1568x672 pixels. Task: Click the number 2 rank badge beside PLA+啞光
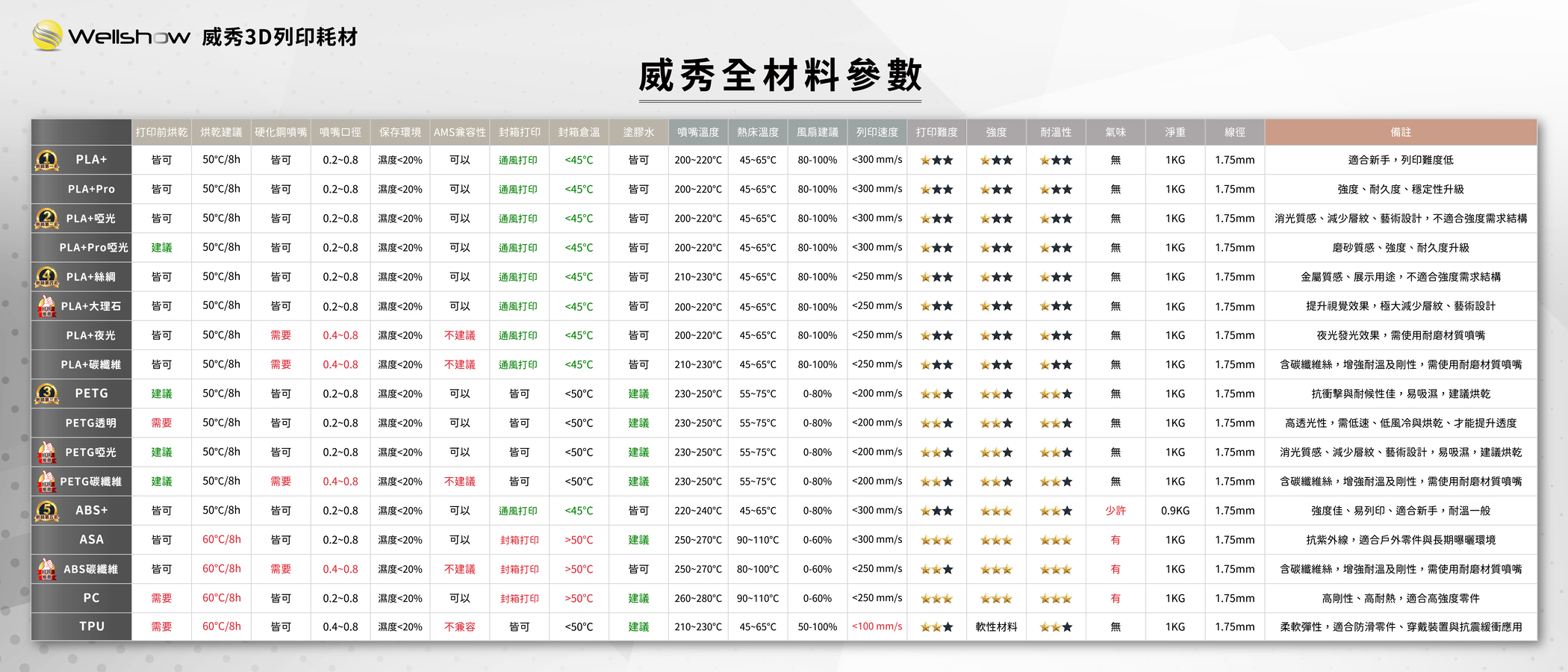[x=47, y=219]
